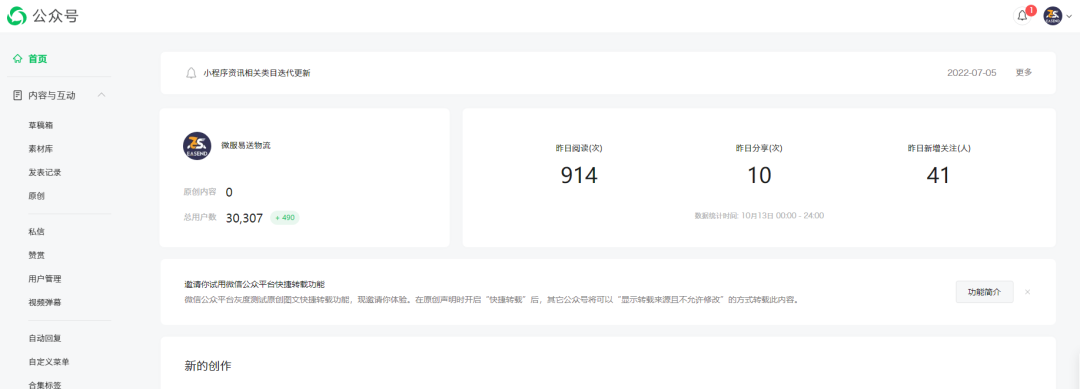Viewport: 1080px width, 389px height.
Task: Open 自动回复 in the sidebar
Action: point(44,338)
